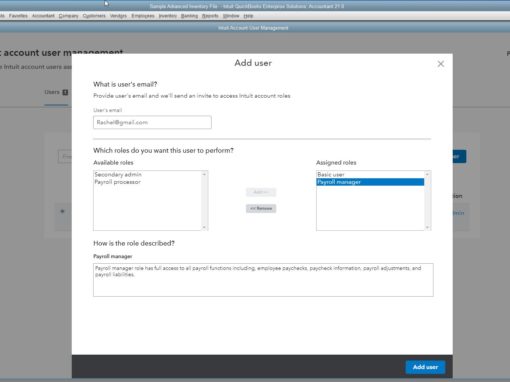The image size is (510, 382).
Task: Open the Inventory menu
Action: [x=168, y=16]
